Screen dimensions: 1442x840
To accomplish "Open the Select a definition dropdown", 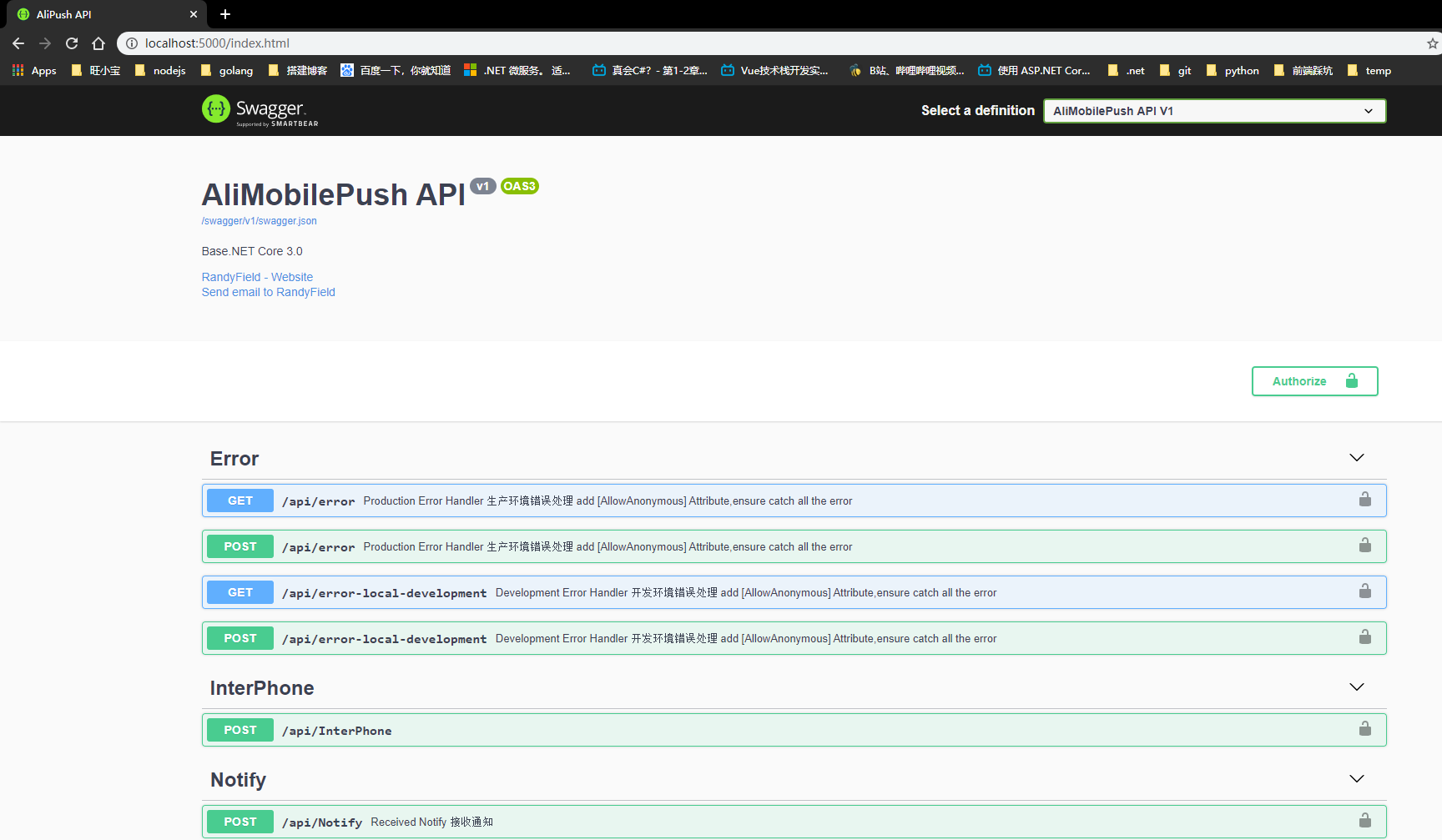I will pyautogui.click(x=1214, y=111).
